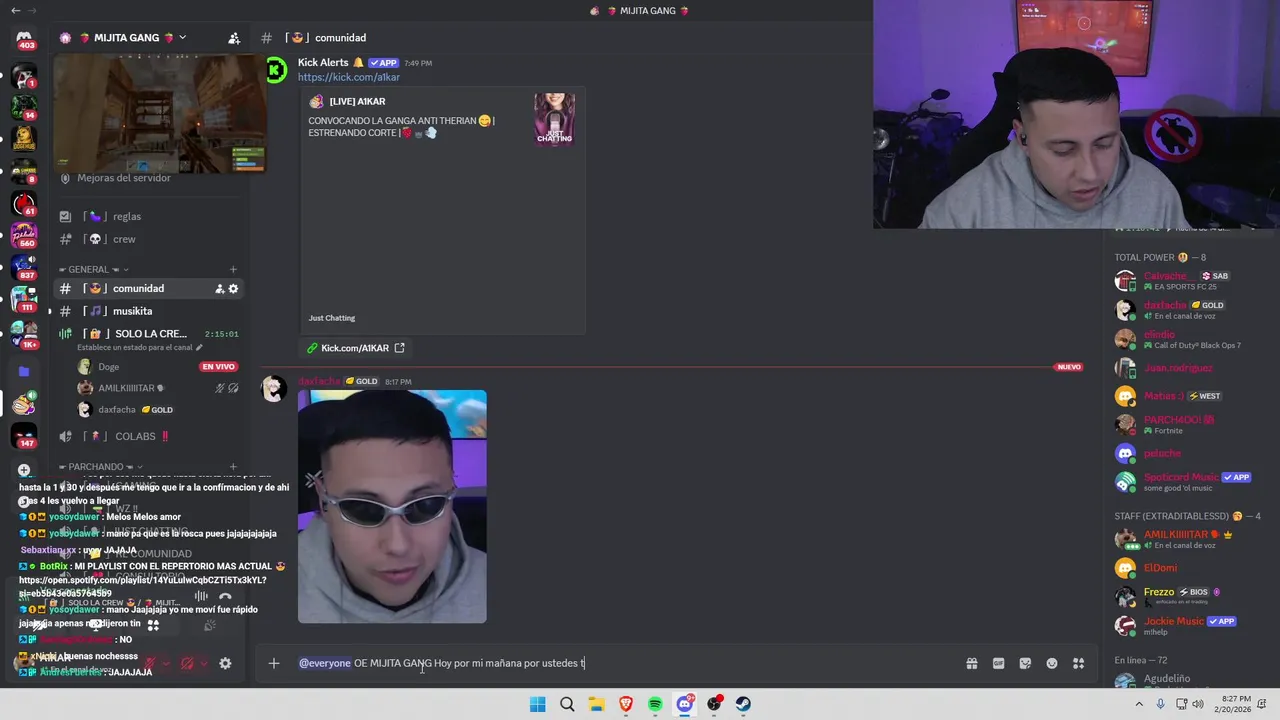Image resolution: width=1280 pixels, height=720 pixels.
Task: Click daxfacha's username in chat
Action: [319, 381]
